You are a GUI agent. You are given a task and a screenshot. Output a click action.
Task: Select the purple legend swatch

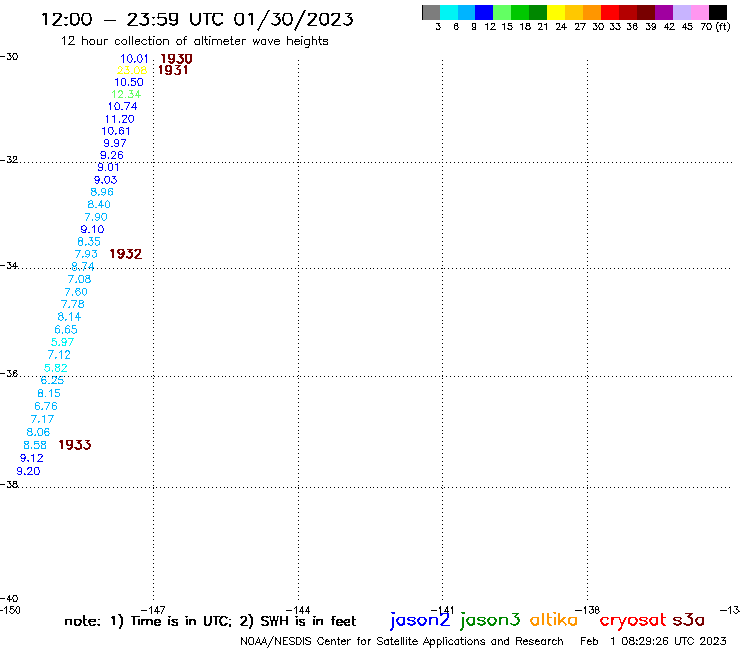tap(664, 12)
